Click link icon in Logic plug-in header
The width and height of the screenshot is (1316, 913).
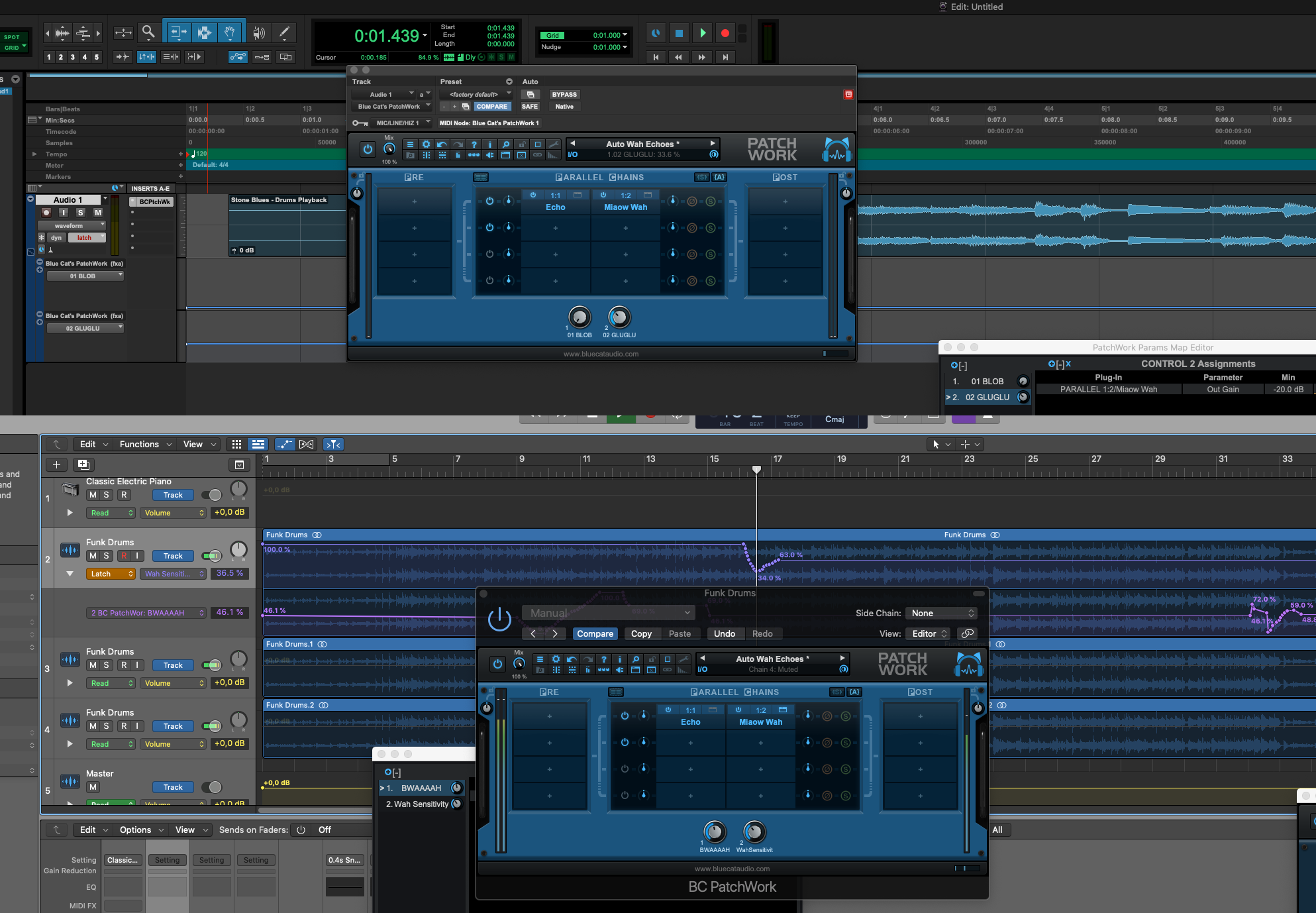[967, 634]
